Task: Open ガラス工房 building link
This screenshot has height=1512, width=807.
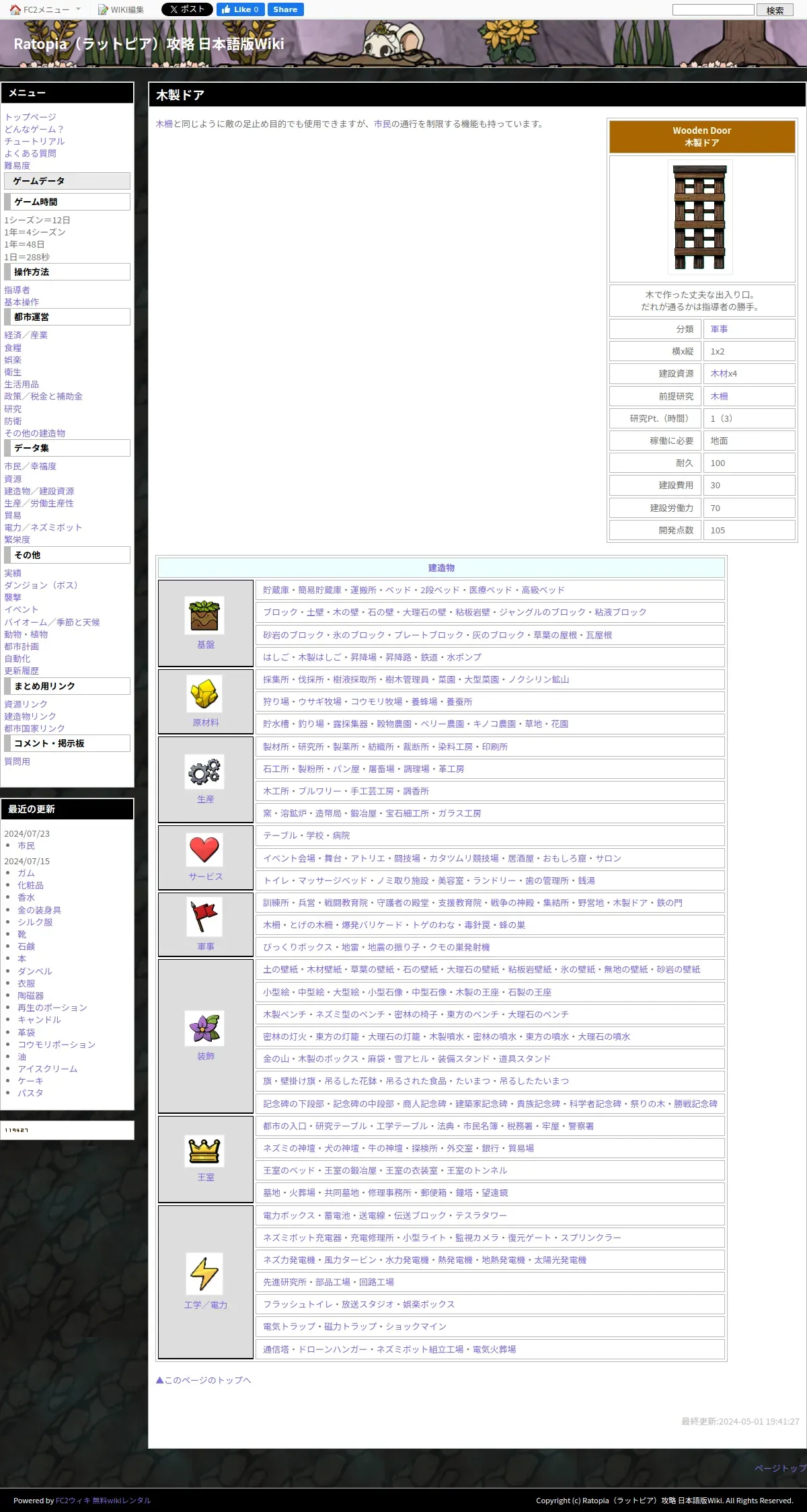Action: point(459,813)
